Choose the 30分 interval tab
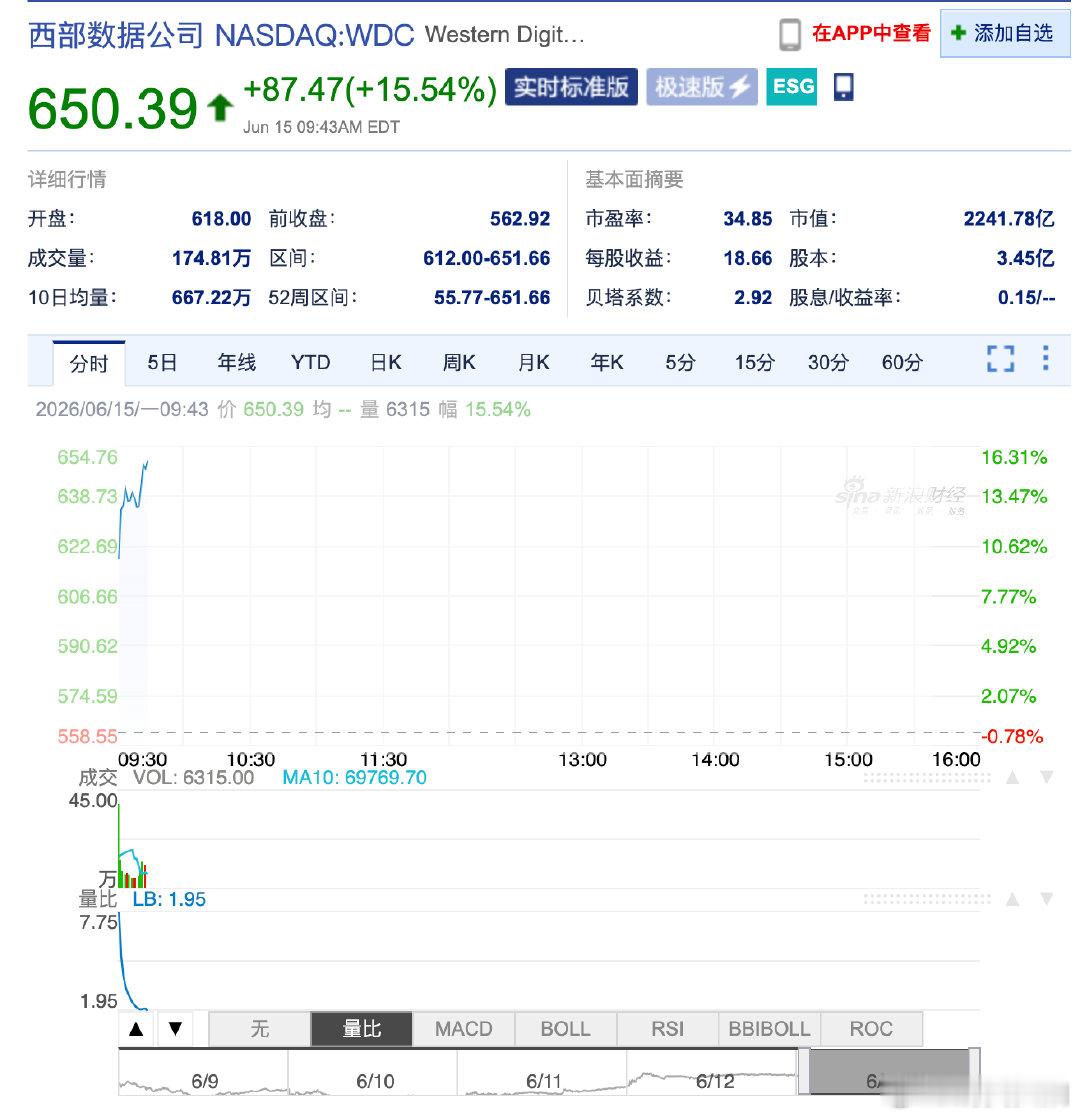The width and height of the screenshot is (1080, 1119). click(828, 363)
